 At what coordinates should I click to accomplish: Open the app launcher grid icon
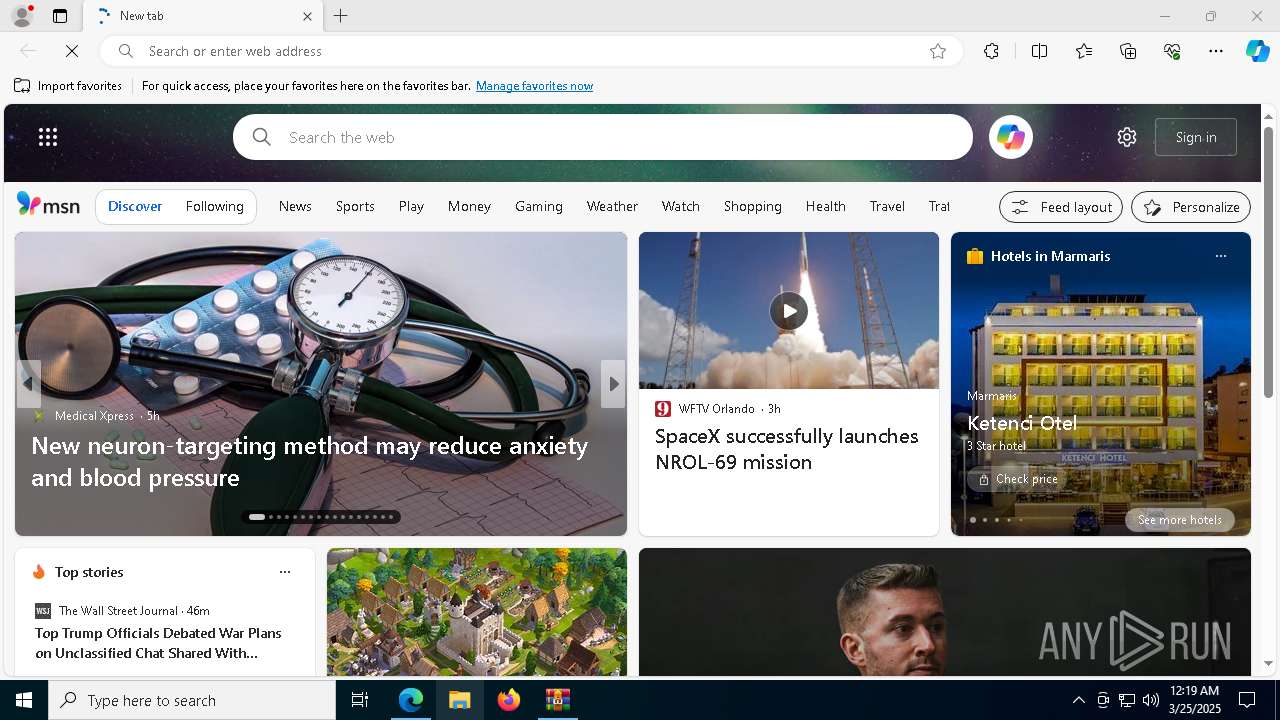pyautogui.click(x=48, y=137)
